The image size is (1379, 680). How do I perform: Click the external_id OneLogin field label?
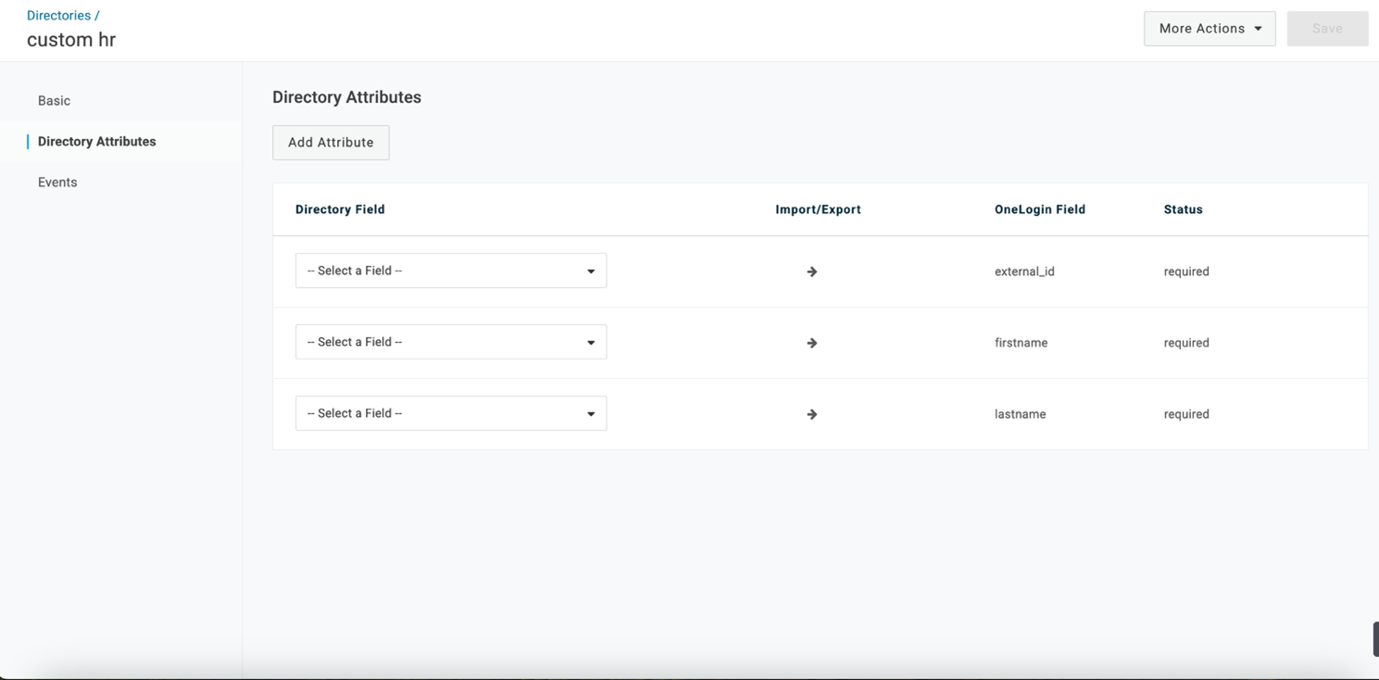coord(1024,272)
